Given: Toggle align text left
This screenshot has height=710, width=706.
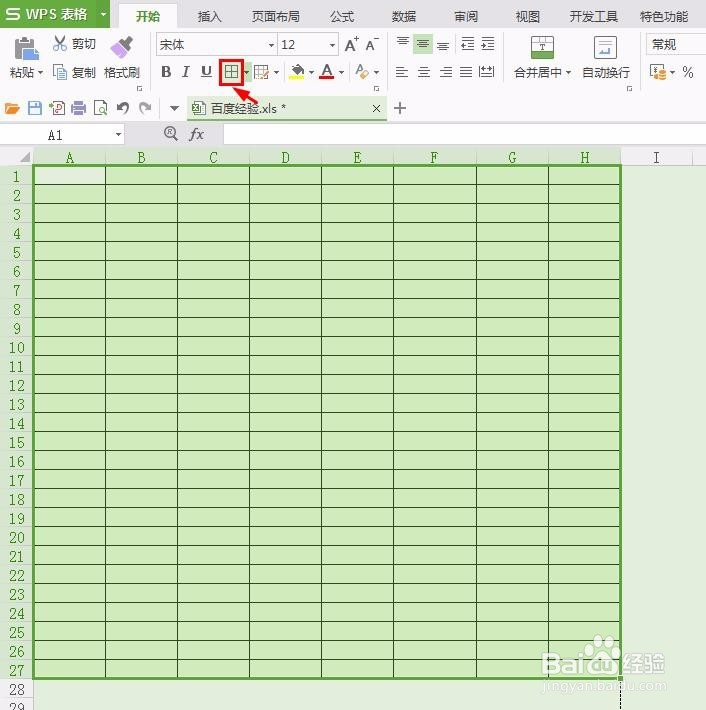Looking at the screenshot, I should click(402, 72).
